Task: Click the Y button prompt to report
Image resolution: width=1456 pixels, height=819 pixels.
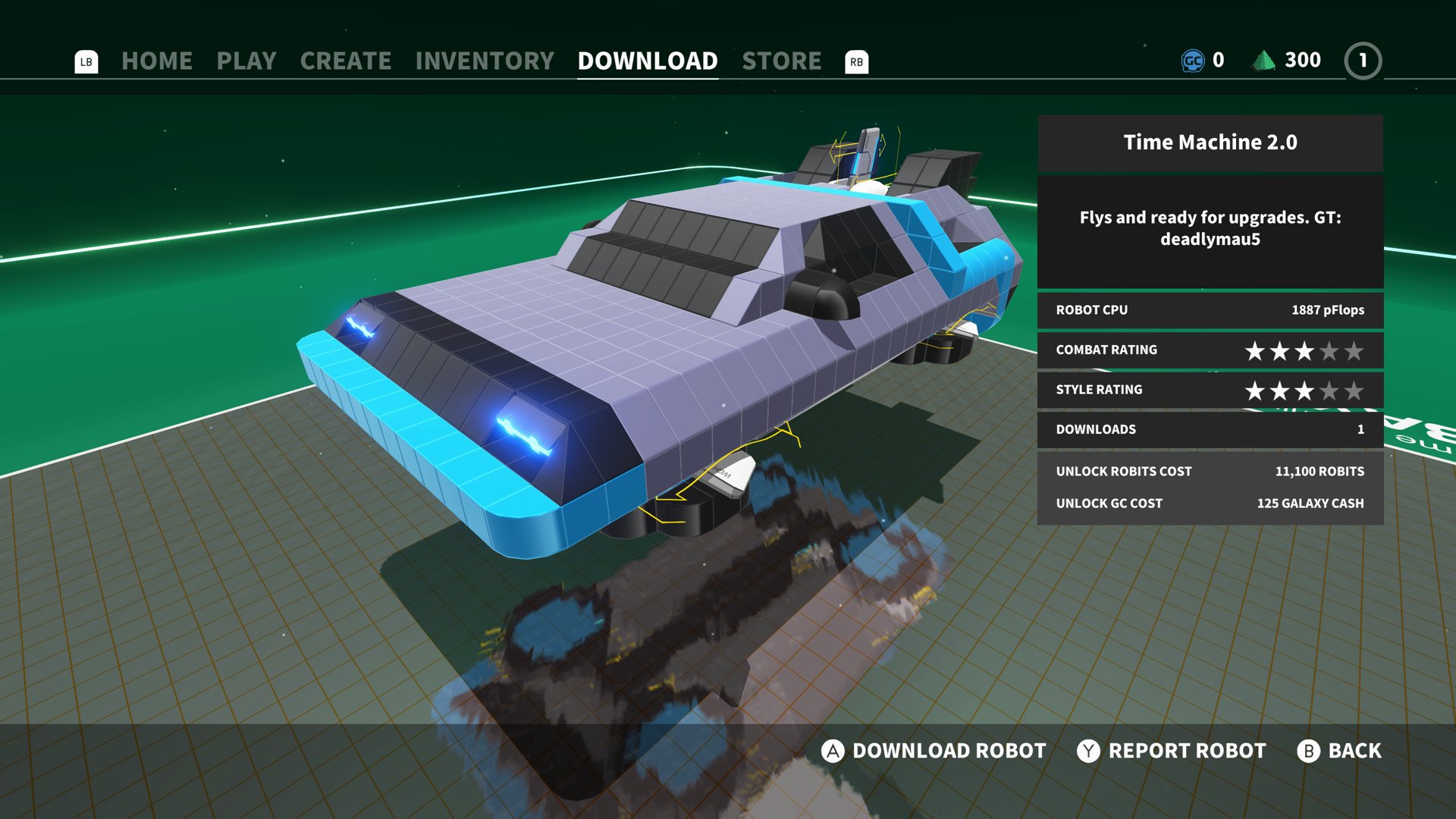Action: click(x=1087, y=751)
